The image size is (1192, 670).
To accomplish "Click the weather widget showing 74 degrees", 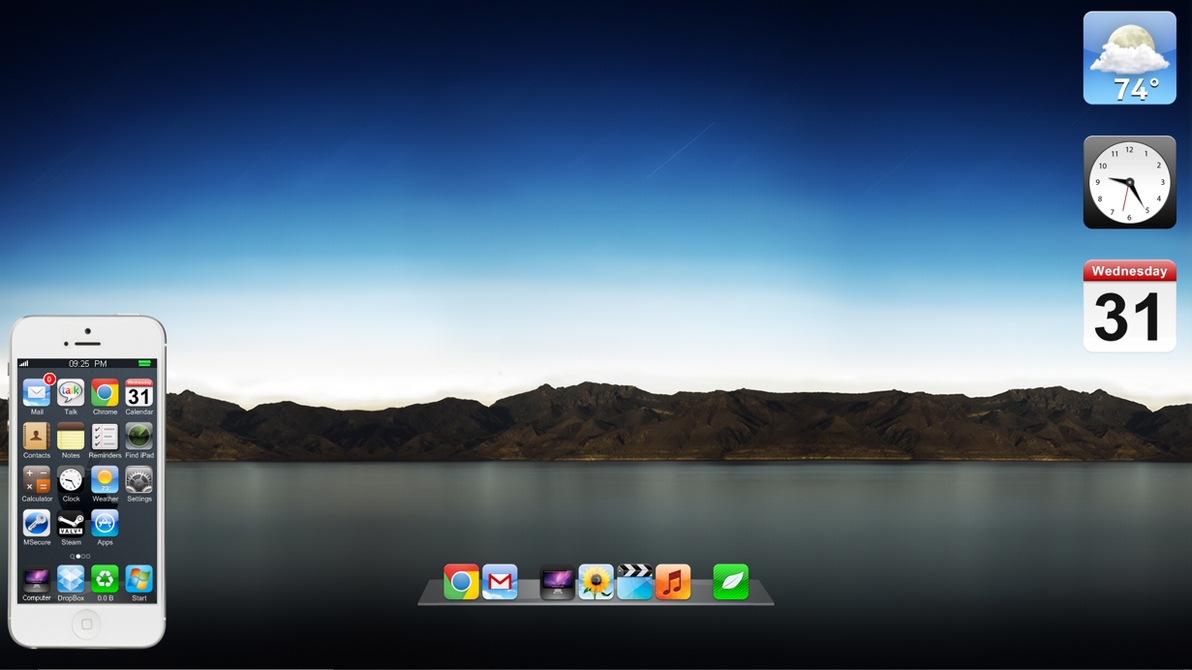I will (1129, 57).
